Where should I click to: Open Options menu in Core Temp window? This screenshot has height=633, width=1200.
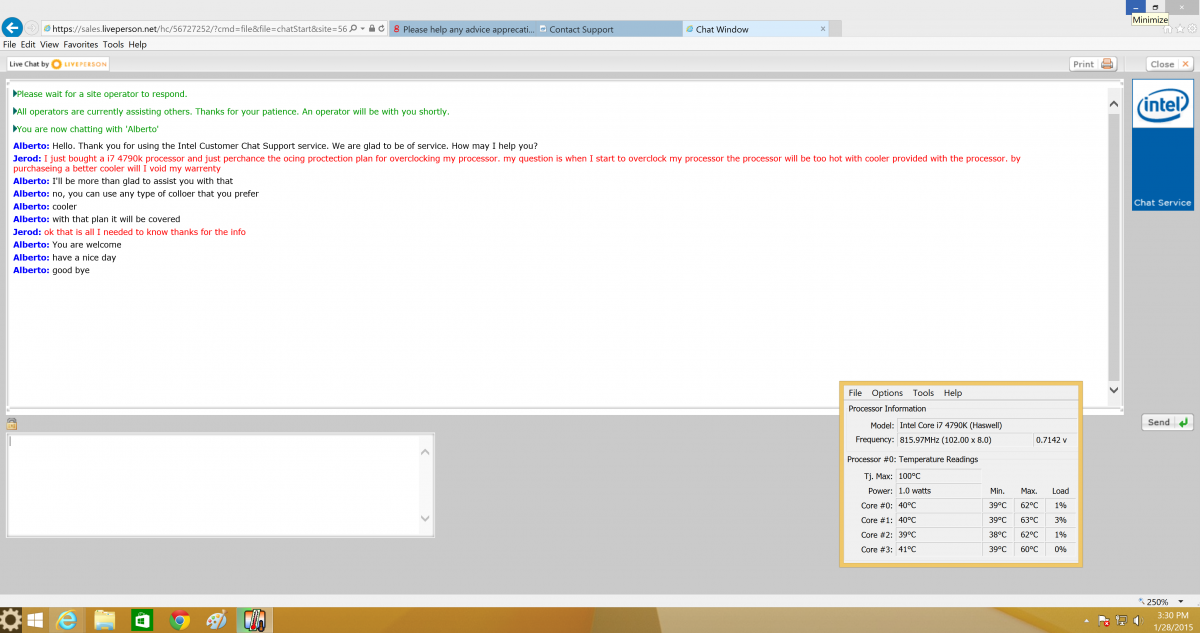pos(887,393)
